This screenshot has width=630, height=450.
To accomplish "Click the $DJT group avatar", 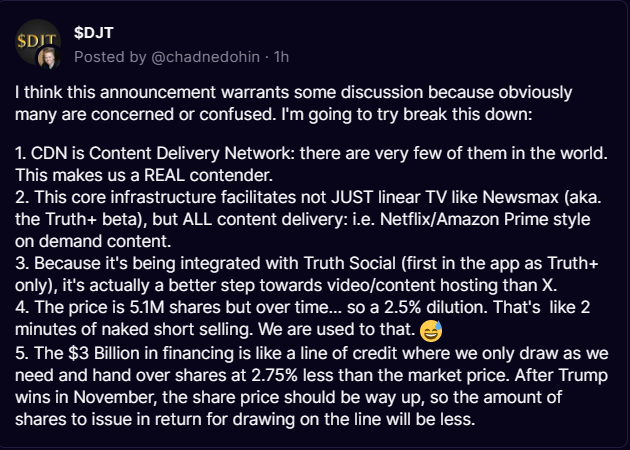I will [38, 38].
